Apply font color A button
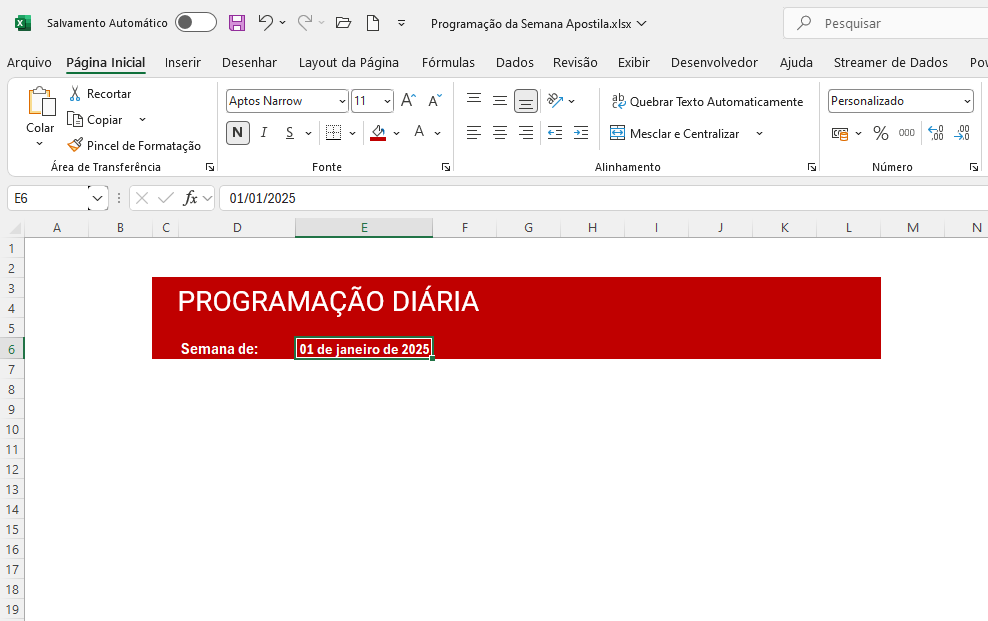Image resolution: width=988 pixels, height=621 pixels. click(x=419, y=132)
